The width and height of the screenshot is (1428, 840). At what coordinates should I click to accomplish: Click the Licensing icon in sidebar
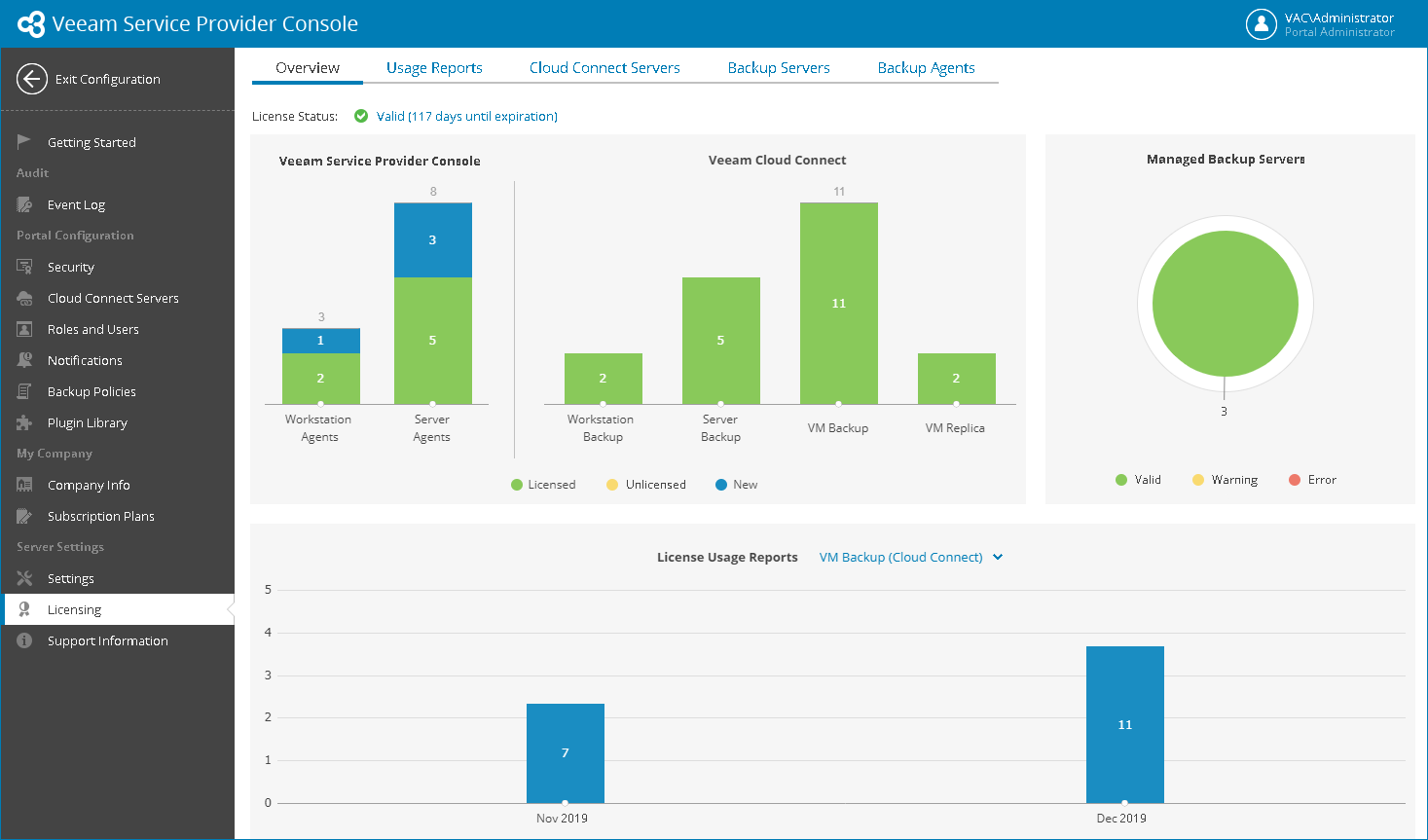tap(24, 609)
